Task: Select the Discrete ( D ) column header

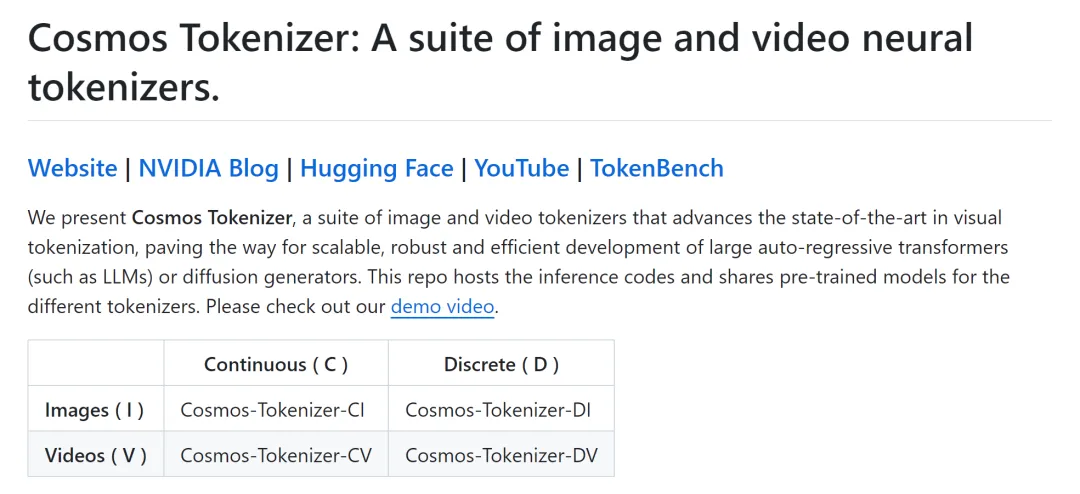Action: click(x=501, y=363)
